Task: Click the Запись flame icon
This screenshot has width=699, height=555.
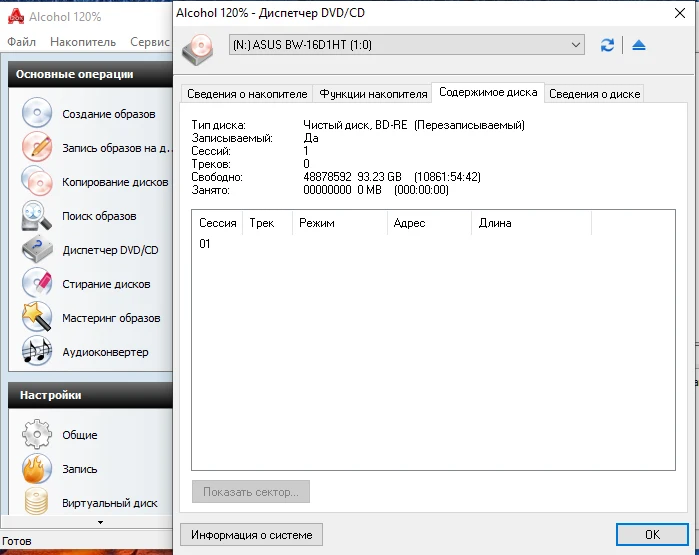Action: pyautogui.click(x=37, y=468)
